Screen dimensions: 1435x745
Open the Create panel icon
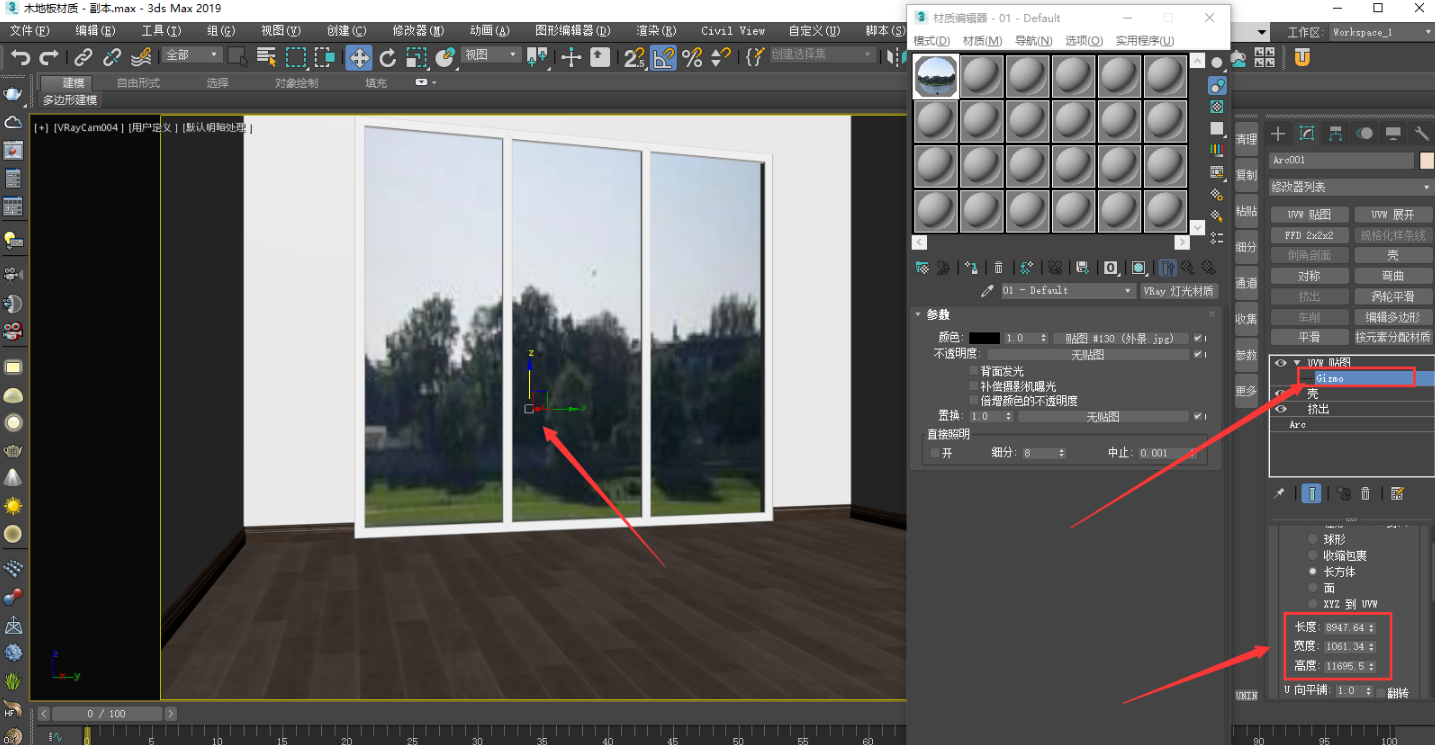(x=1278, y=133)
